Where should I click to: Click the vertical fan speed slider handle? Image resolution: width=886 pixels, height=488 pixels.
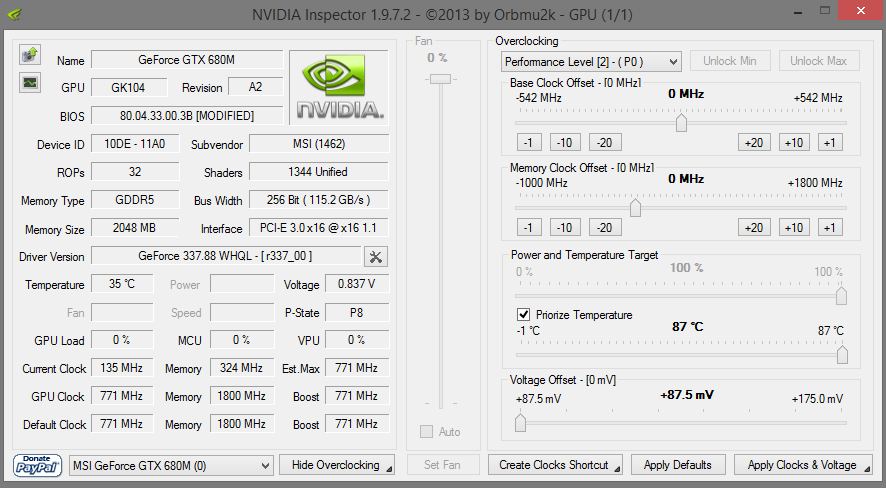point(440,79)
